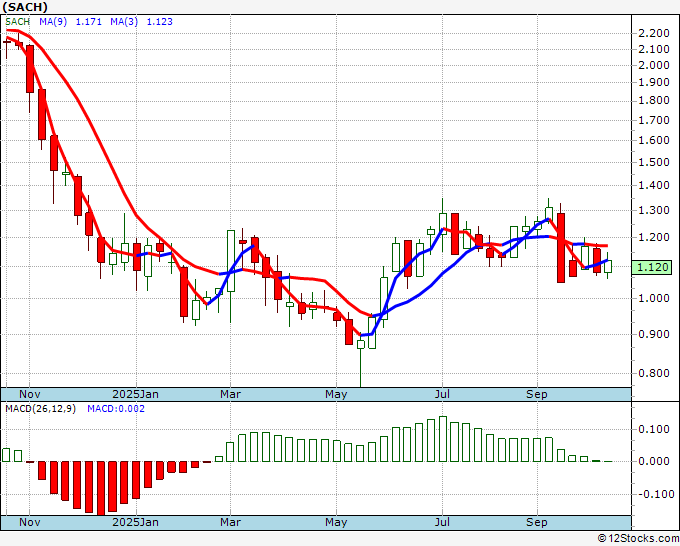Click the latest candlestick beside the 1.120 tag
The width and height of the screenshot is (680, 546).
[x=608, y=266]
